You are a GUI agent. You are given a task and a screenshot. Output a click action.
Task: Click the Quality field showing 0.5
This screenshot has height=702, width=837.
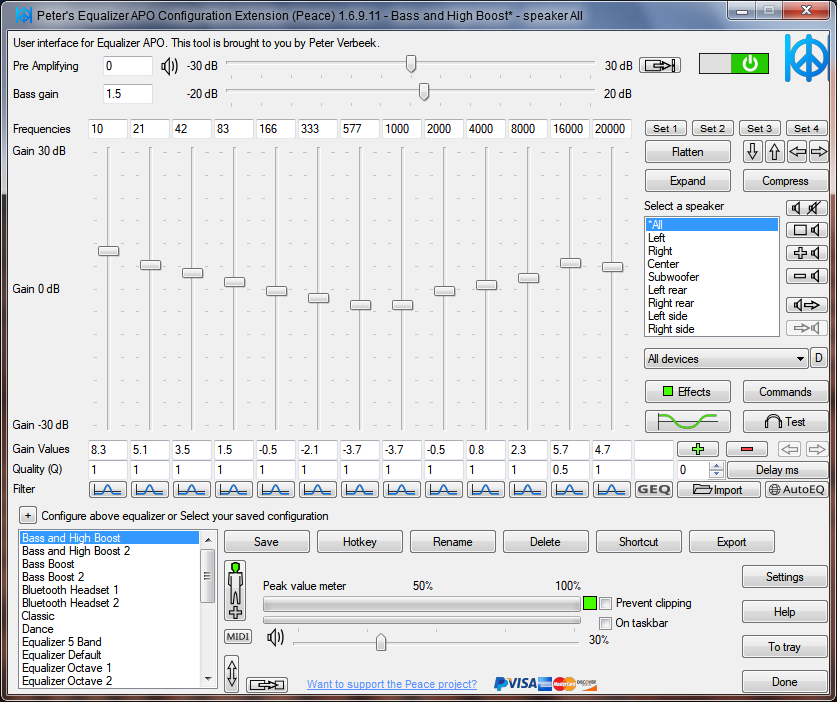tap(570, 470)
